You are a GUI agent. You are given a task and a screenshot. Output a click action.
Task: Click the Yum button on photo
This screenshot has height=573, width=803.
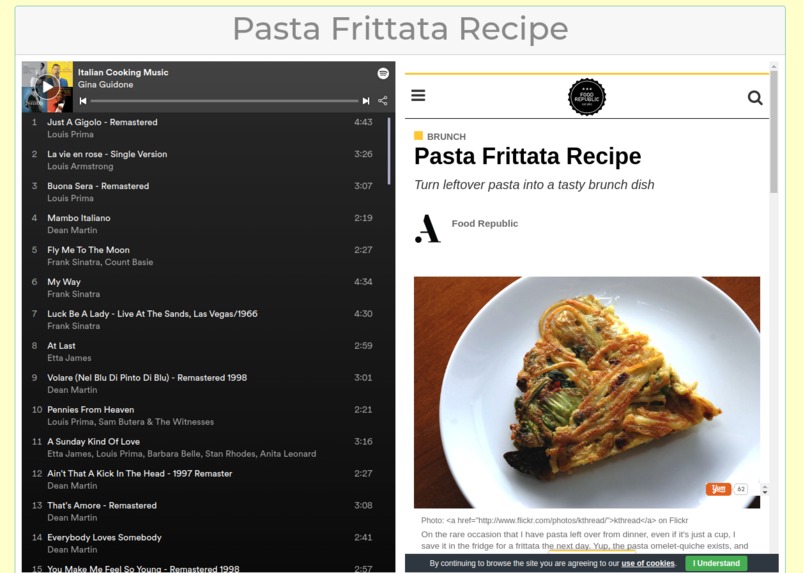click(x=719, y=489)
